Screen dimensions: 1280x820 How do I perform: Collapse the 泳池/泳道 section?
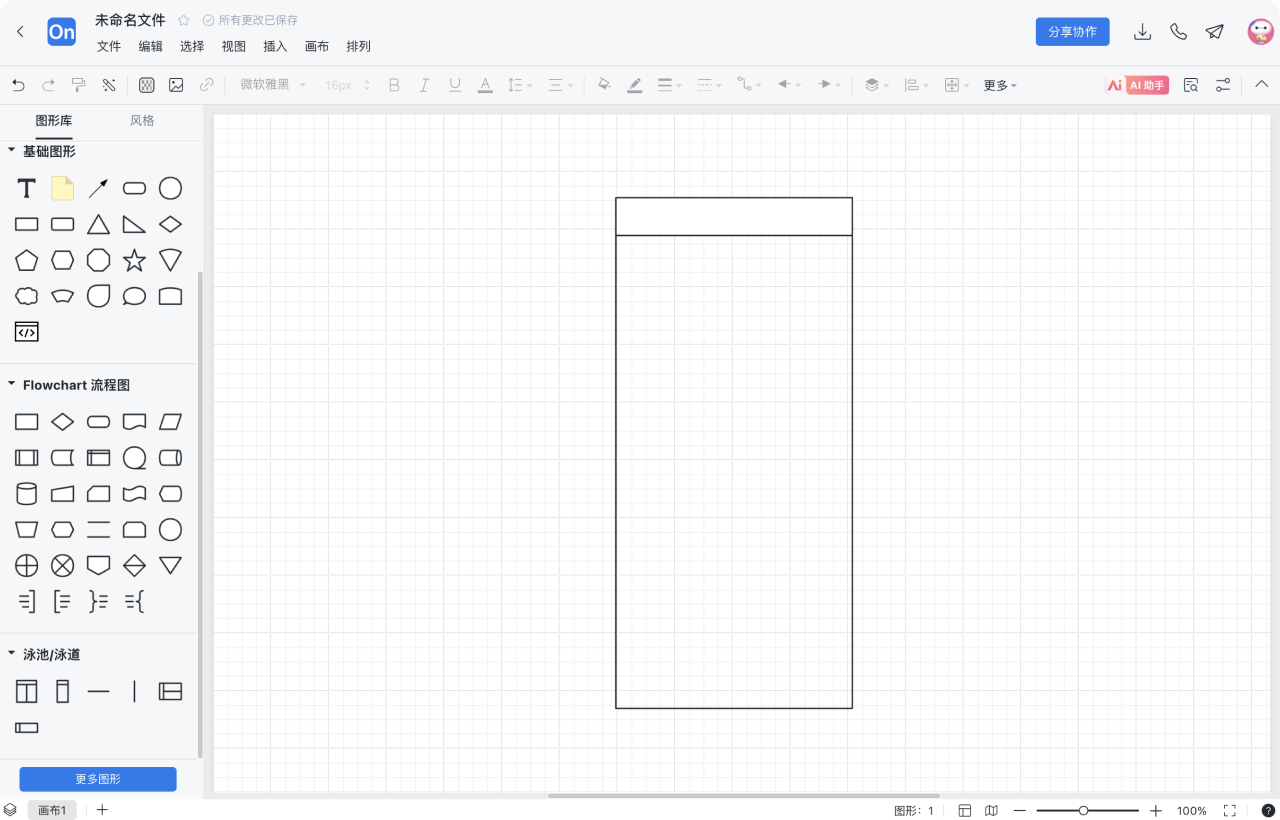[x=12, y=654]
